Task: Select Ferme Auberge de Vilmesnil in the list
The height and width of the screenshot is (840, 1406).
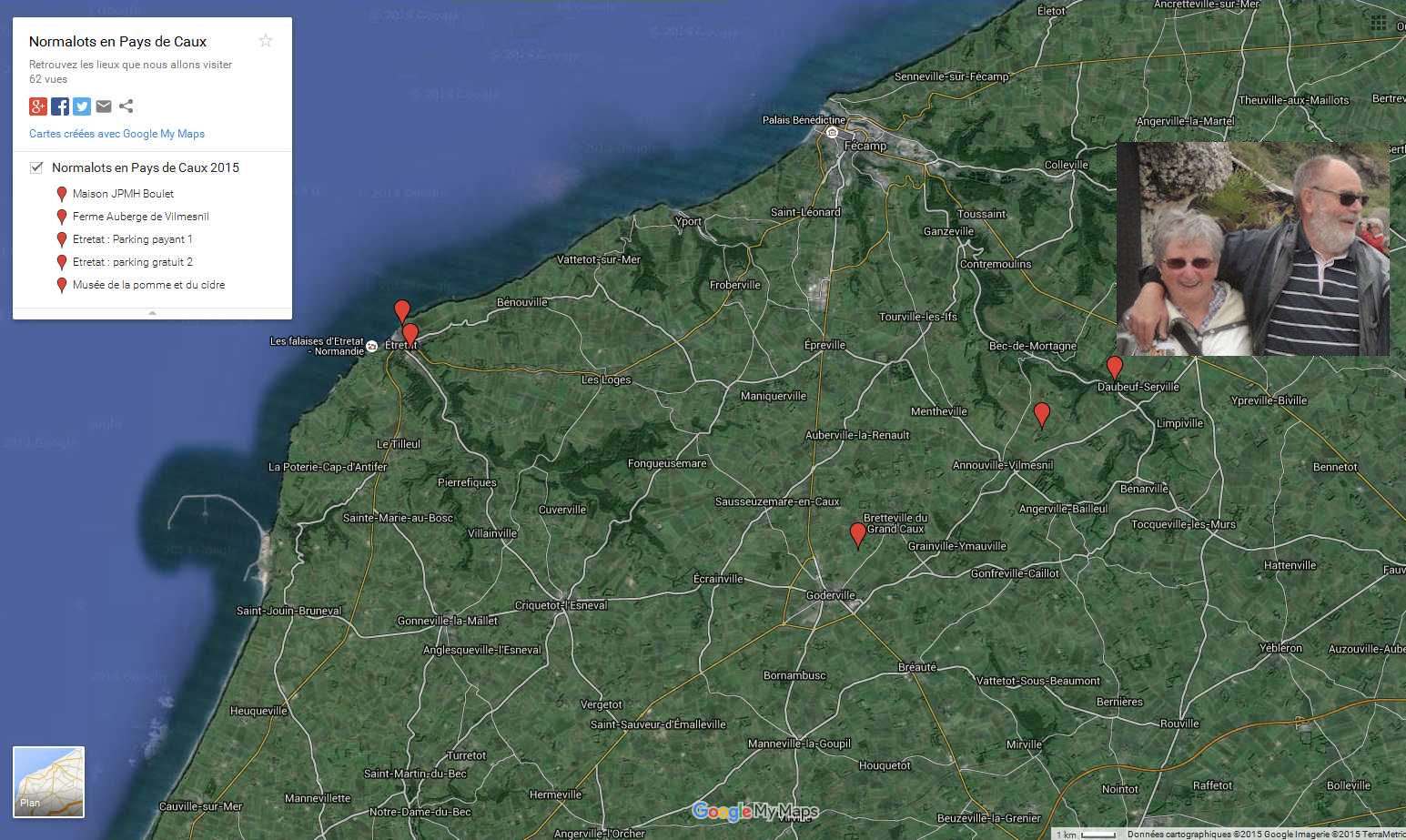Action: [x=140, y=217]
